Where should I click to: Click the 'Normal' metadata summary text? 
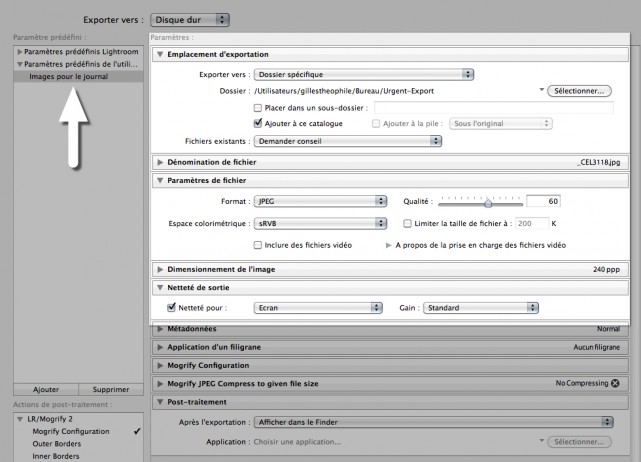tap(608, 329)
